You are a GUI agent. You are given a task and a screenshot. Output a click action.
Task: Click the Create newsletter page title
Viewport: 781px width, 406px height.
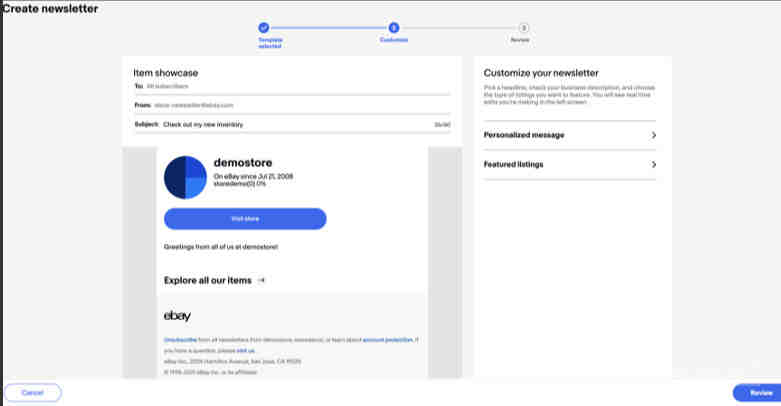click(x=50, y=8)
